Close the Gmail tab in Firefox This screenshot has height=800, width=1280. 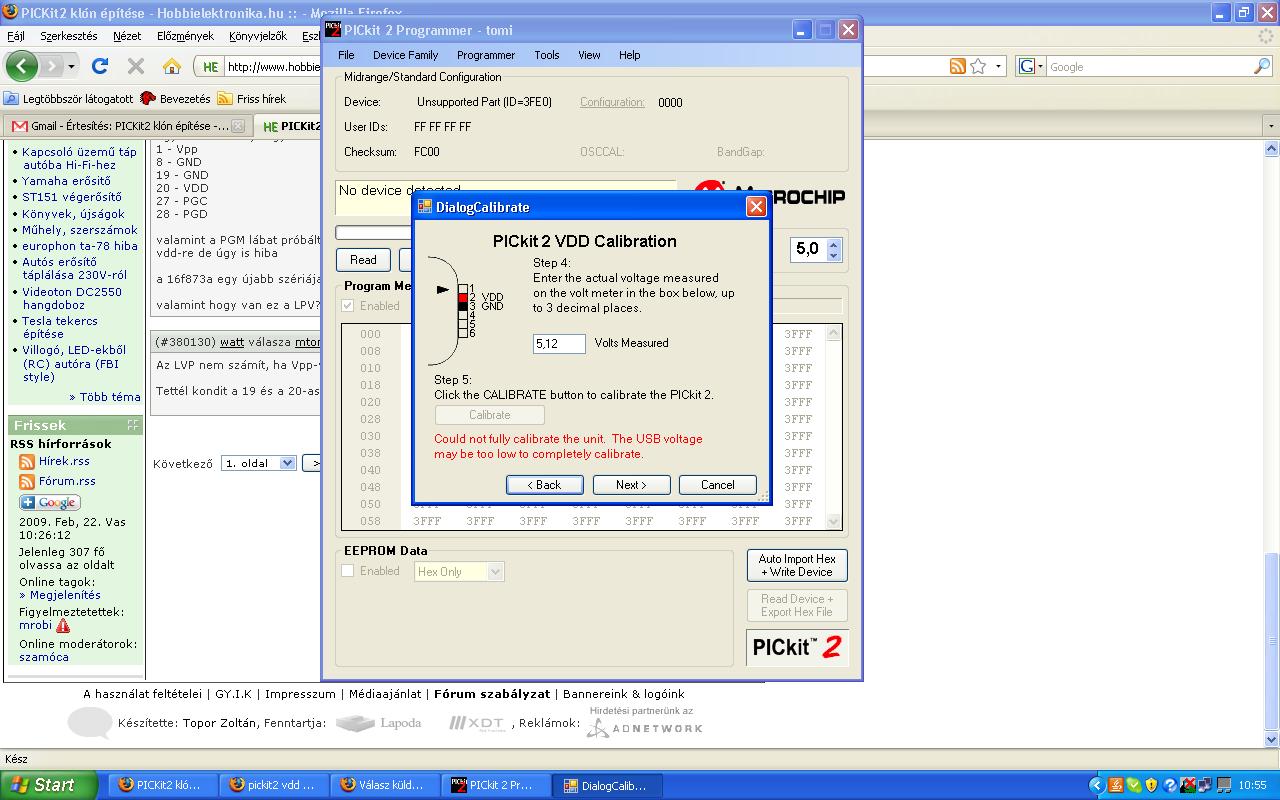point(238,126)
